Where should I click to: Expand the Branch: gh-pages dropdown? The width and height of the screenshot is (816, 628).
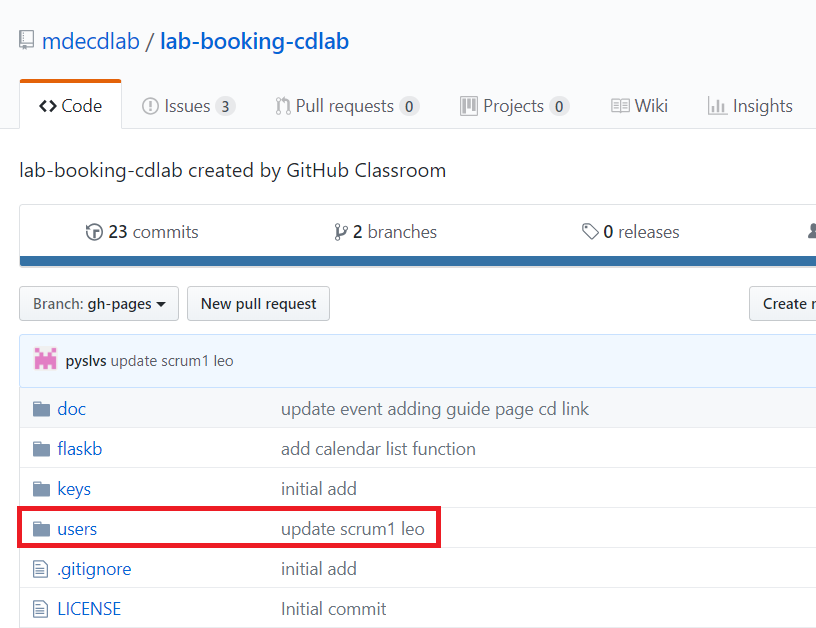[99, 303]
